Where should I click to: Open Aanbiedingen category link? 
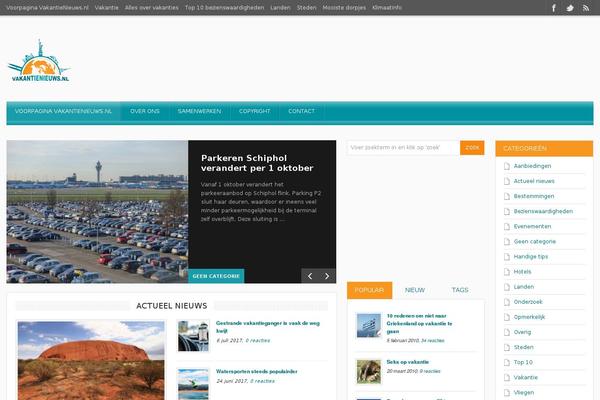click(x=532, y=166)
